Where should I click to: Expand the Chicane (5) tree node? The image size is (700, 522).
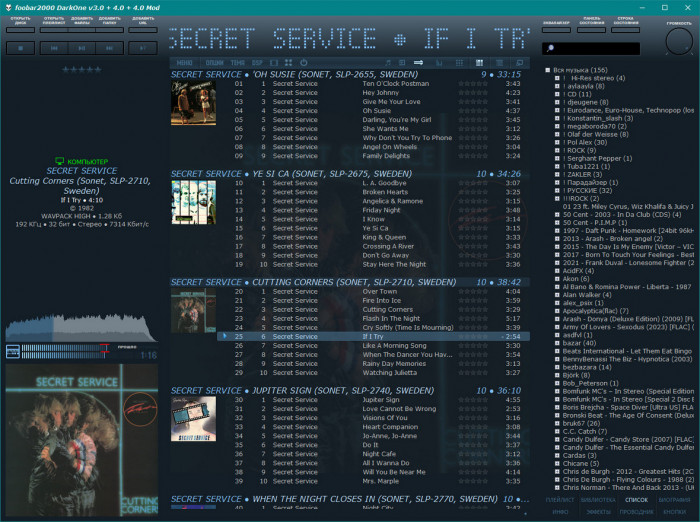(557, 464)
